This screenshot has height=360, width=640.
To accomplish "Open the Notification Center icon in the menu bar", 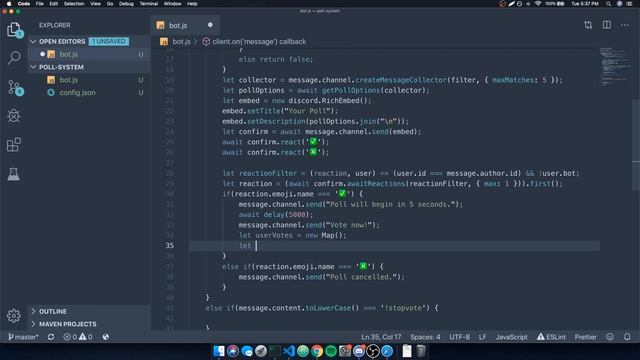I will pyautogui.click(x=630, y=4).
